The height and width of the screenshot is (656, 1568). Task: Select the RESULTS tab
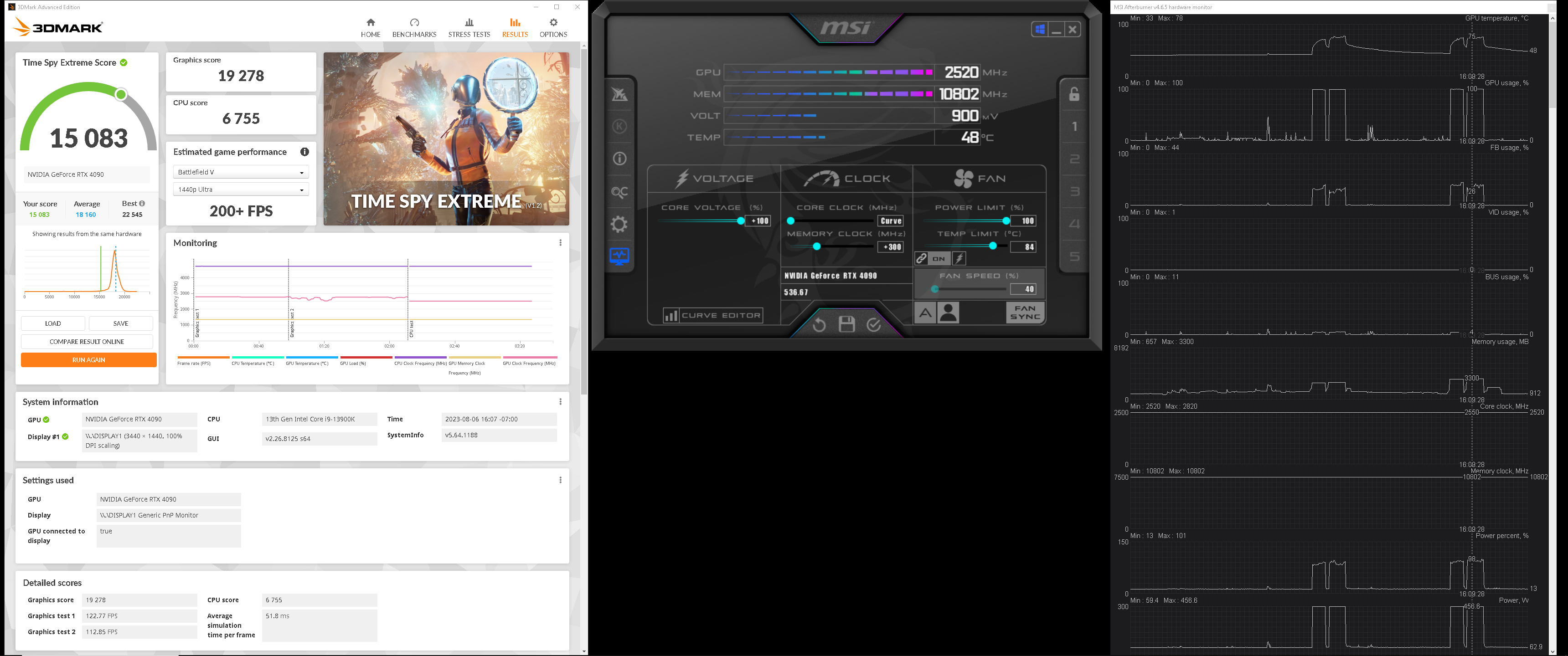[514, 28]
